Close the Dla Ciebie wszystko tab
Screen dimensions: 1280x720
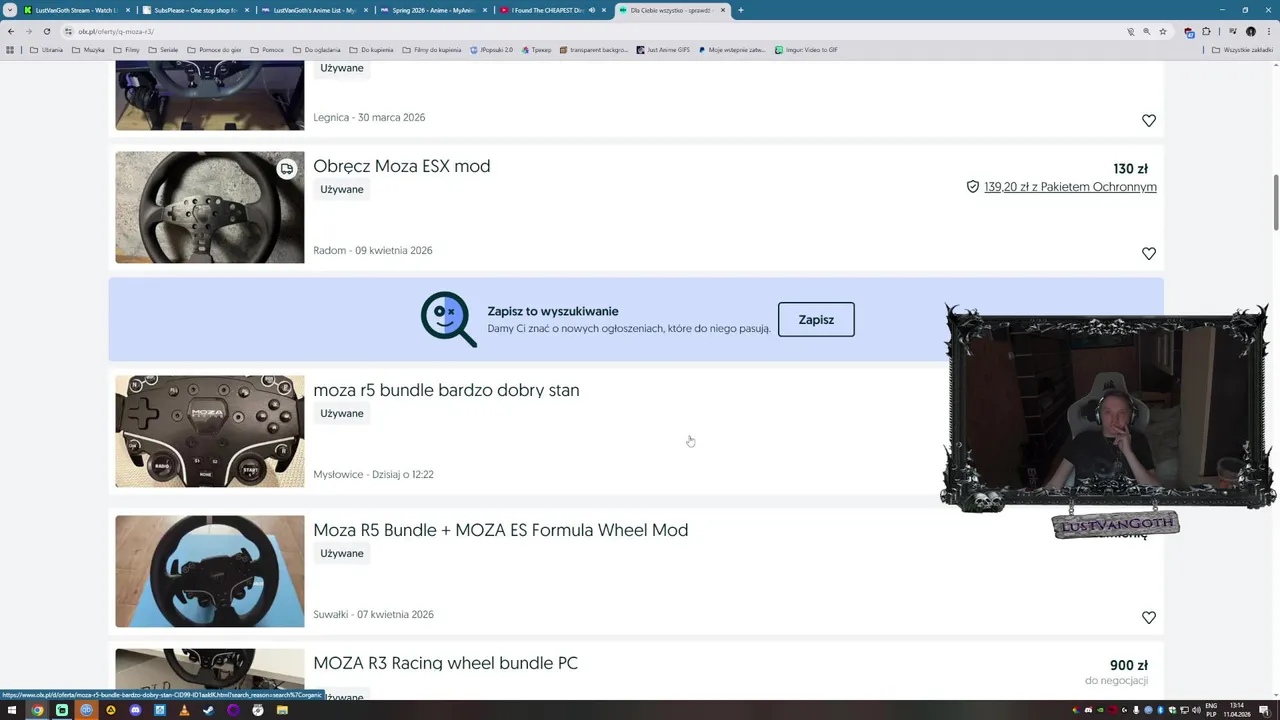pyautogui.click(x=722, y=10)
